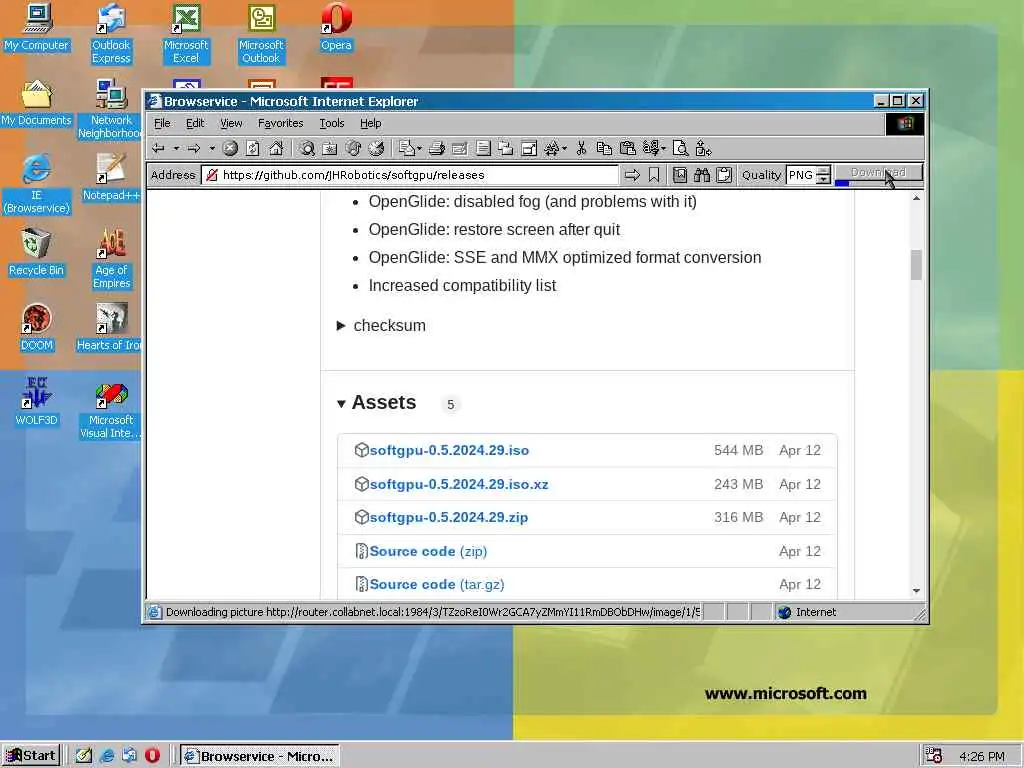The image size is (1024, 768).
Task: Click the scrollbar down arrow
Action: coord(916,590)
